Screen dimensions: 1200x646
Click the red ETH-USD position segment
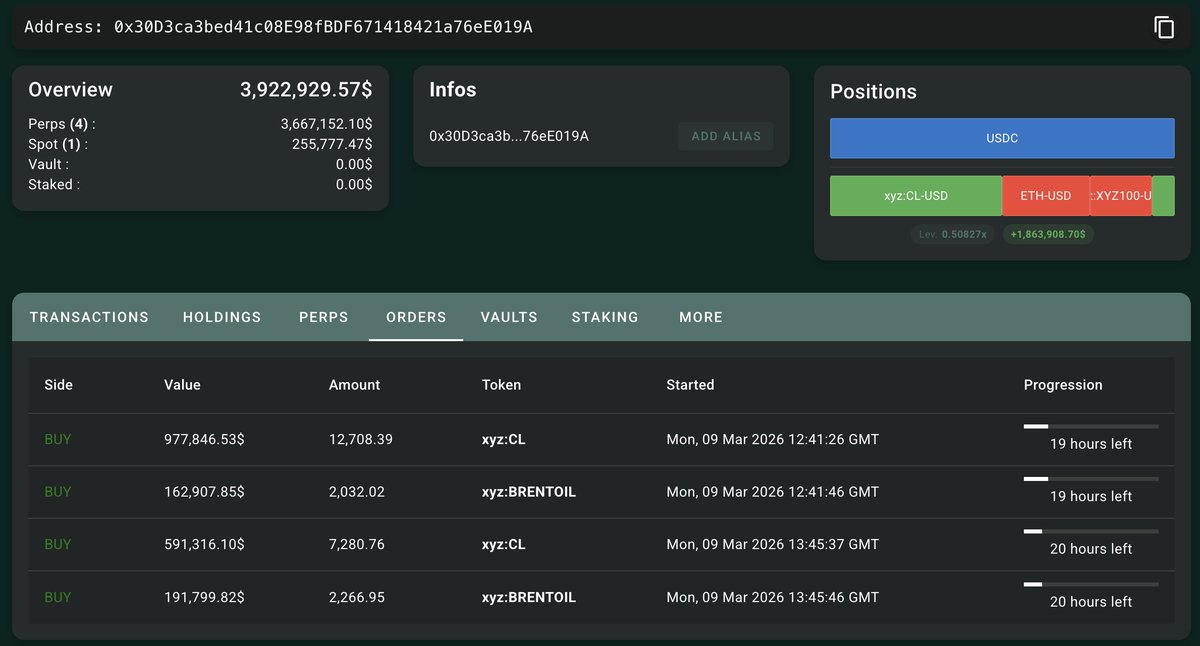point(1045,196)
